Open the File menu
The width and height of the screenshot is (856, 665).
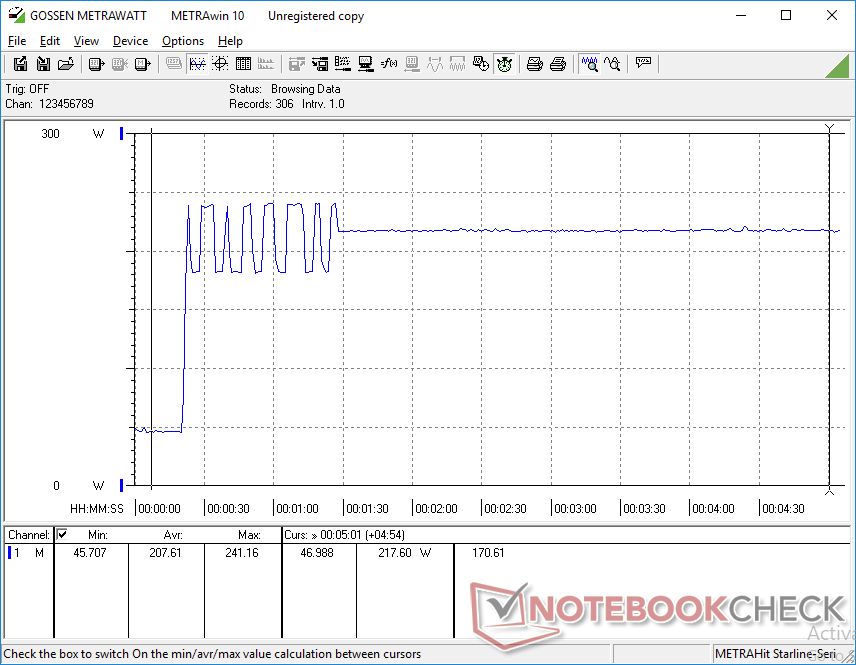[x=17, y=41]
